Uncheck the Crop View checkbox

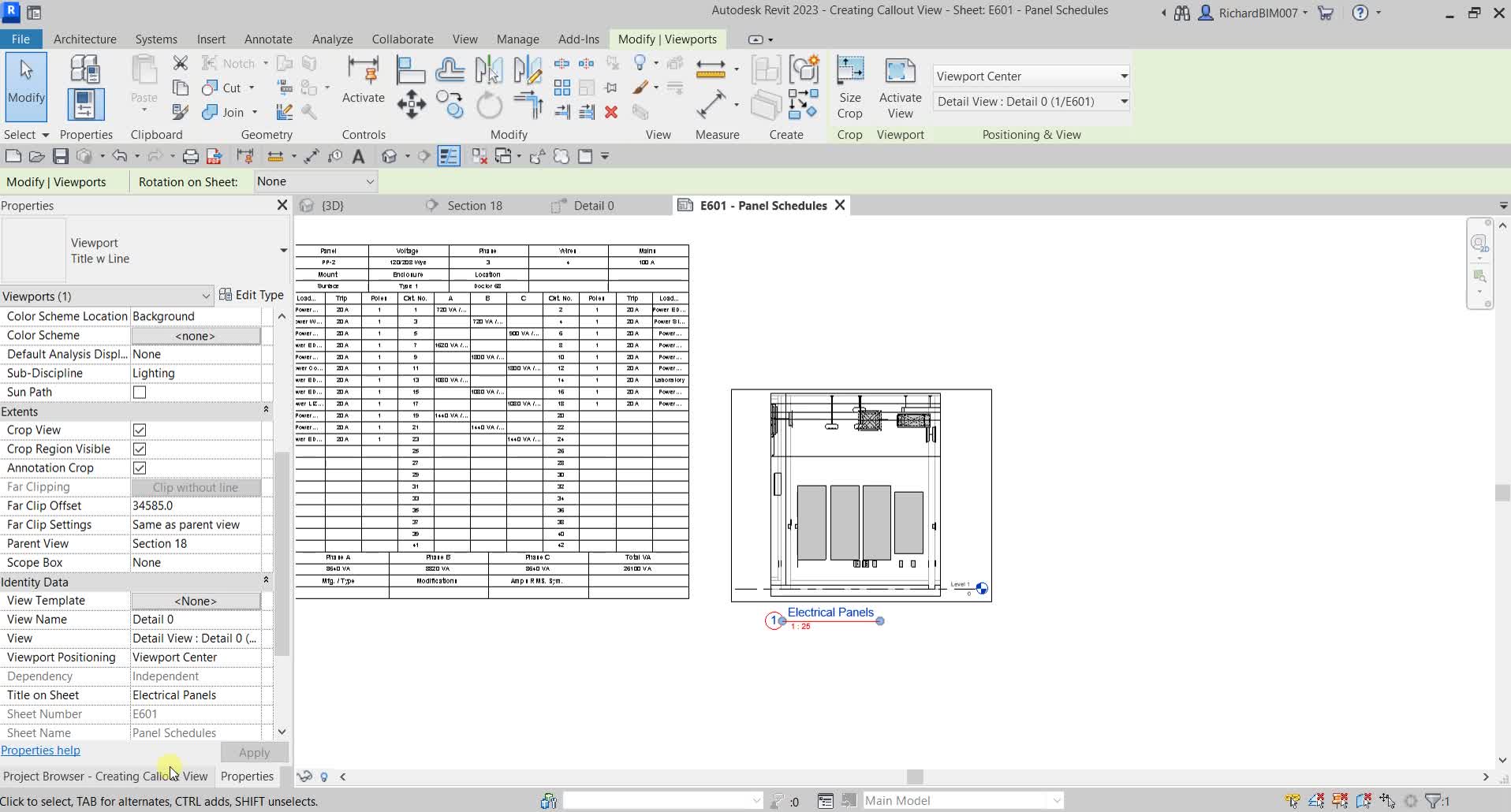140,430
